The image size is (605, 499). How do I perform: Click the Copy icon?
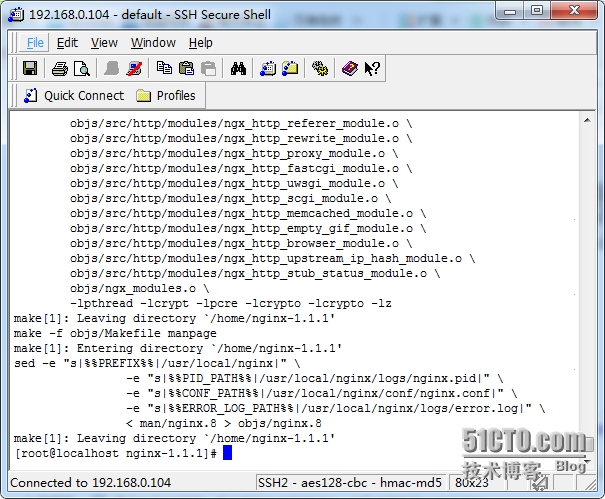coord(164,68)
